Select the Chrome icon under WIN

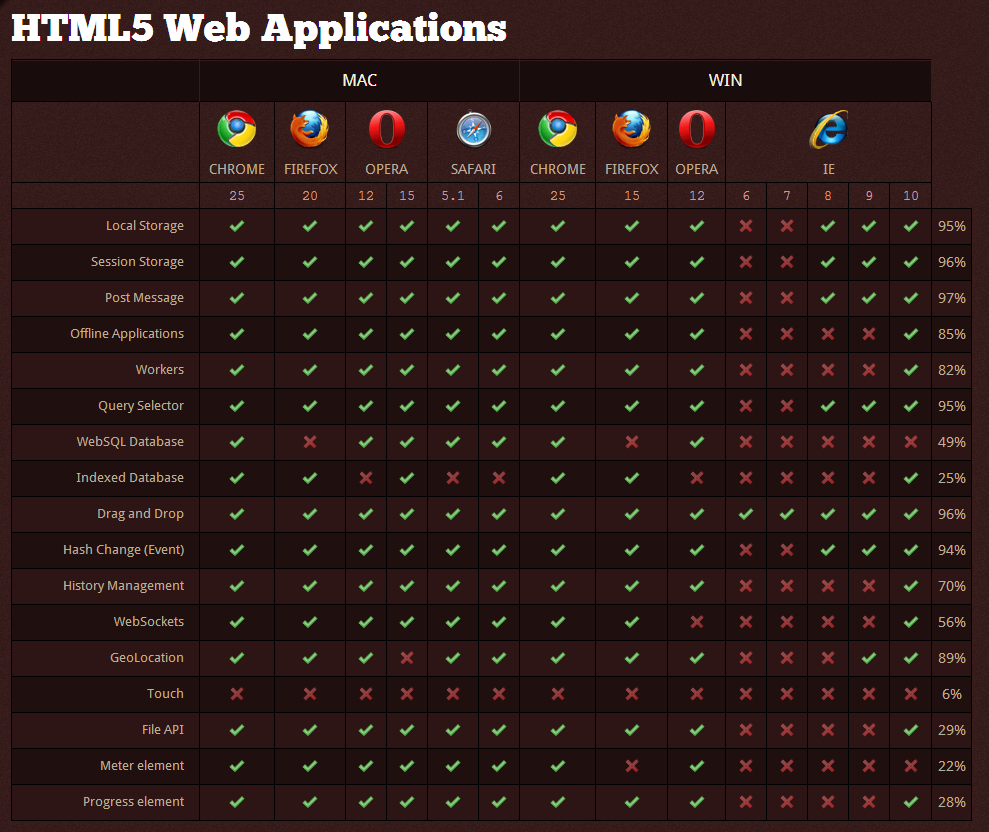click(x=558, y=129)
